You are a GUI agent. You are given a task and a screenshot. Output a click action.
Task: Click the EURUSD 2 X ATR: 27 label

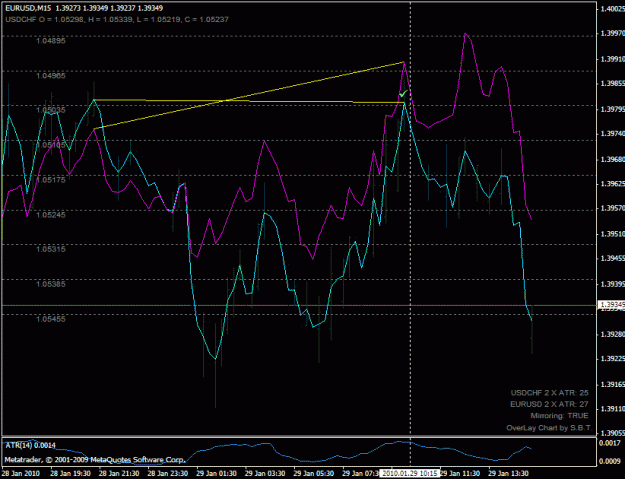point(549,404)
